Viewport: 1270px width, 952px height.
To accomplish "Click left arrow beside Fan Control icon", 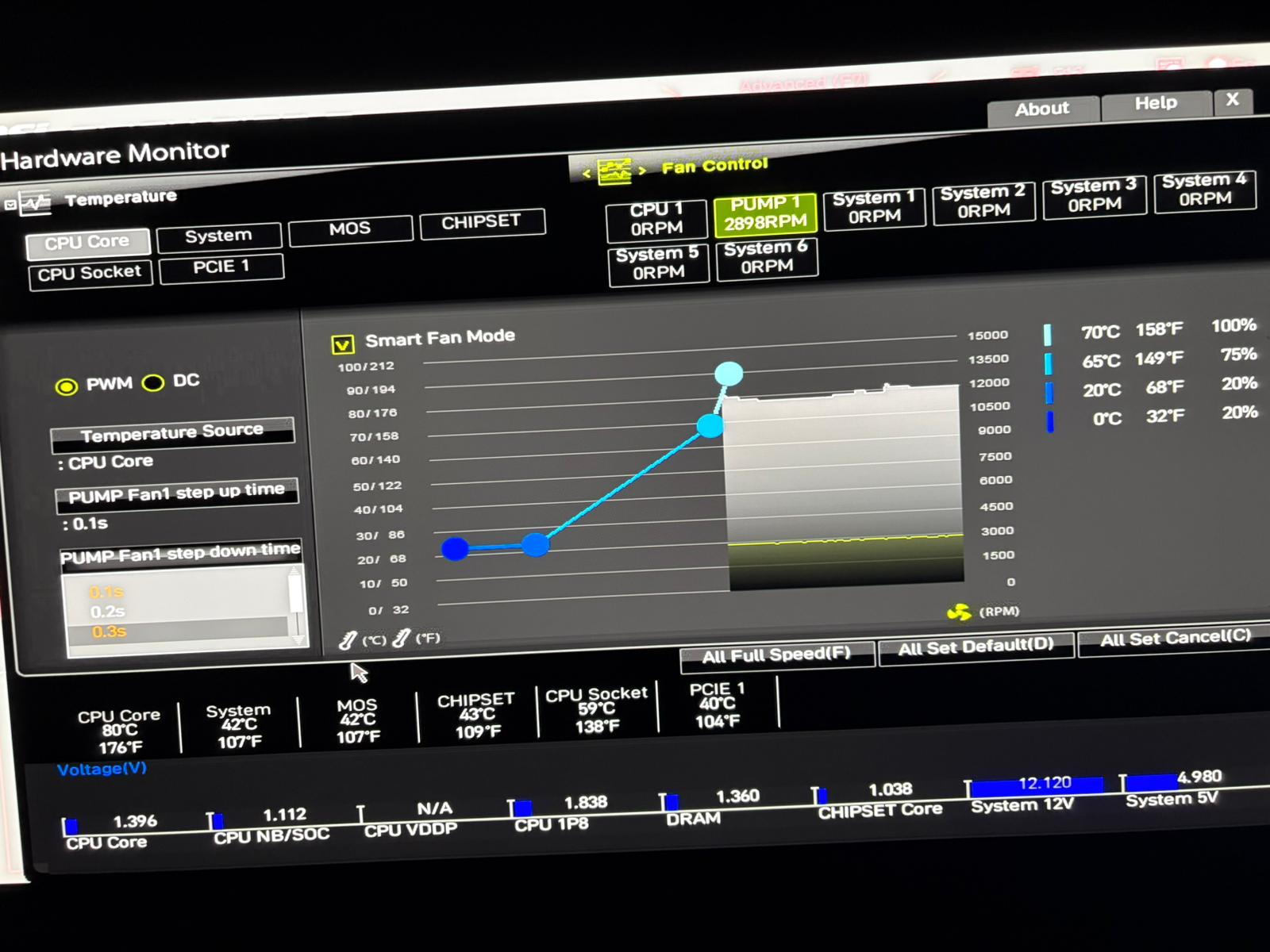I will pos(587,174).
